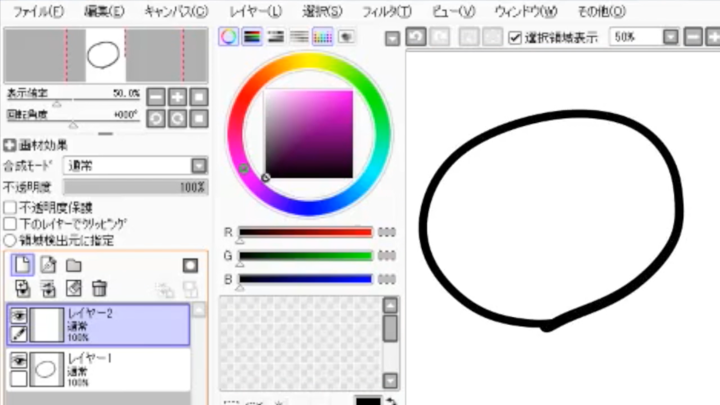The height and width of the screenshot is (405, 720).
Task: Open the その他 menu
Action: [602, 11]
